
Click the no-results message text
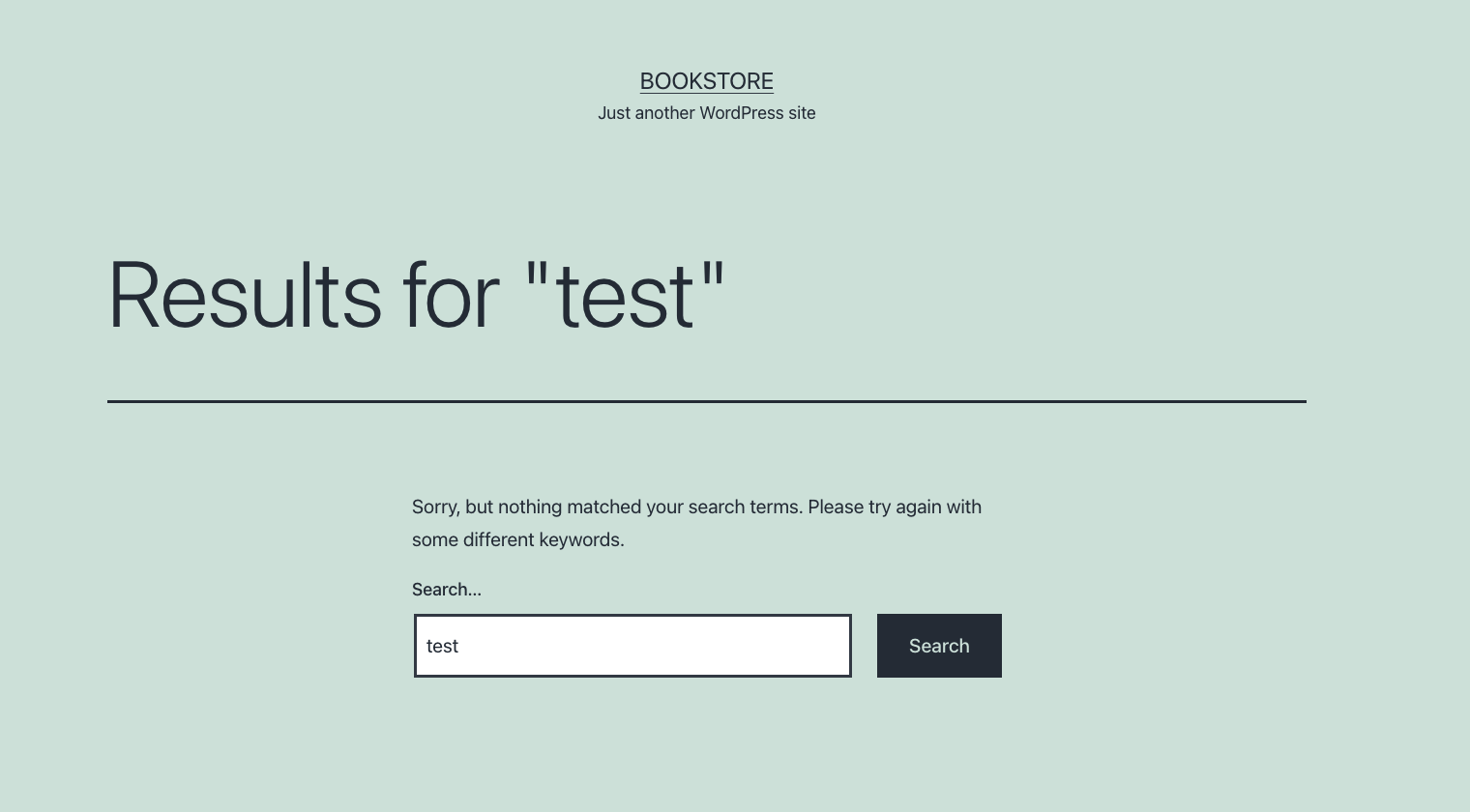point(696,522)
